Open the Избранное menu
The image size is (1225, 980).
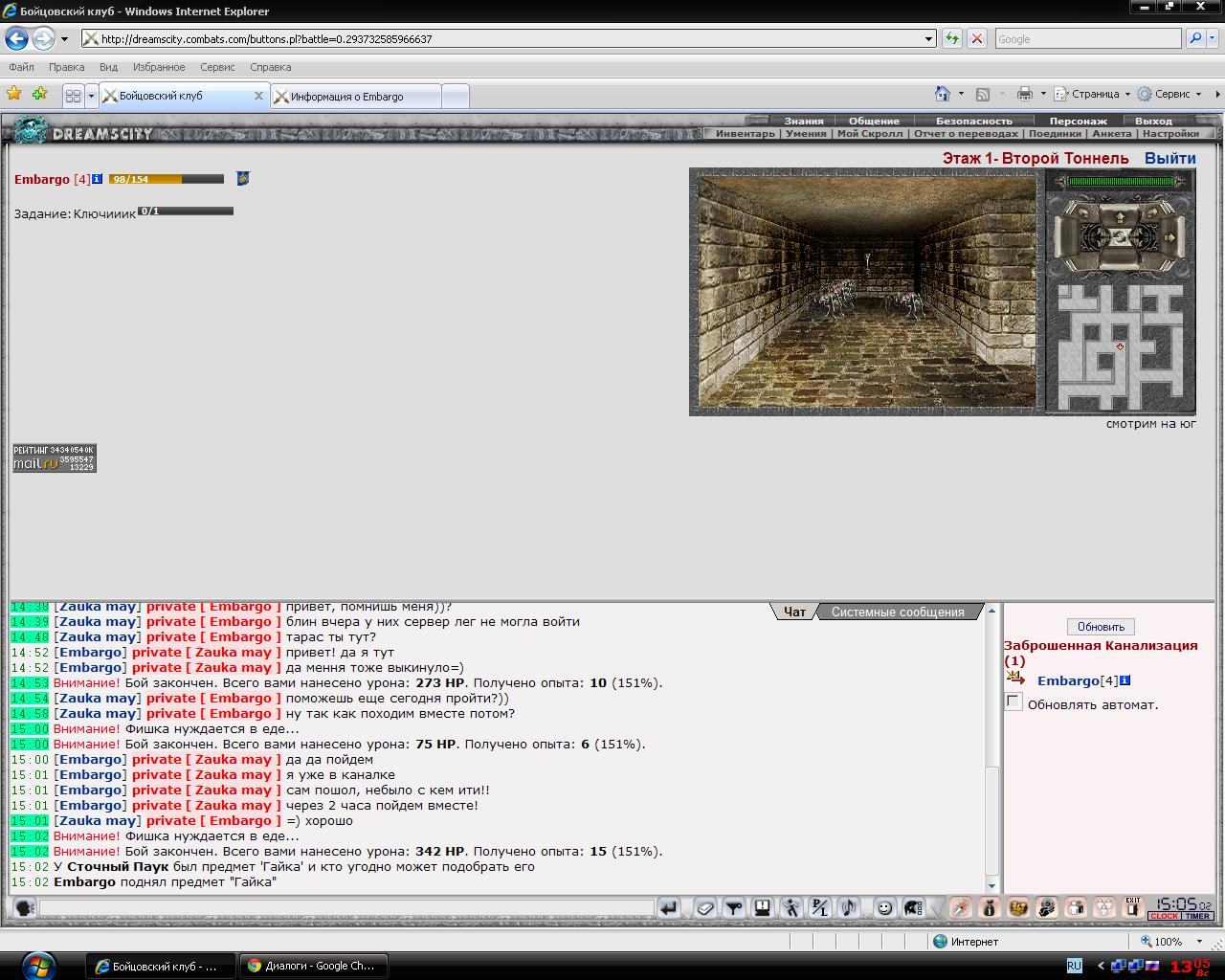point(159,67)
